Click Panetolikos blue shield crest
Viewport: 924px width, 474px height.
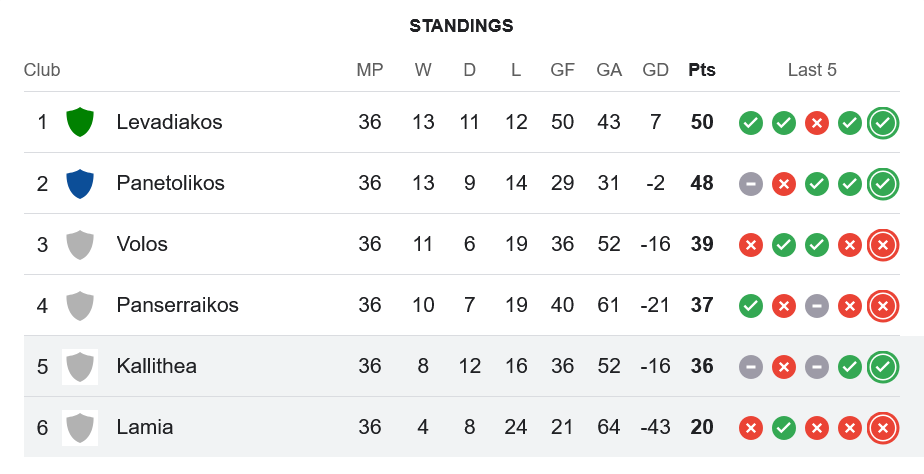[x=80, y=184]
